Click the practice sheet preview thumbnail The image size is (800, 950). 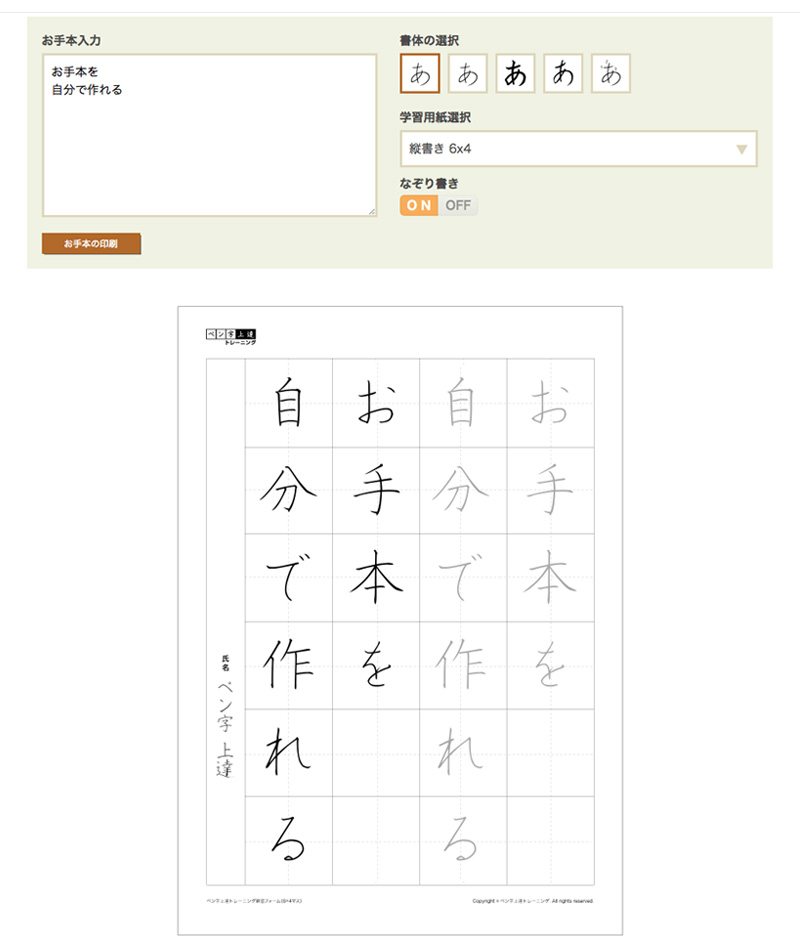tap(400, 620)
